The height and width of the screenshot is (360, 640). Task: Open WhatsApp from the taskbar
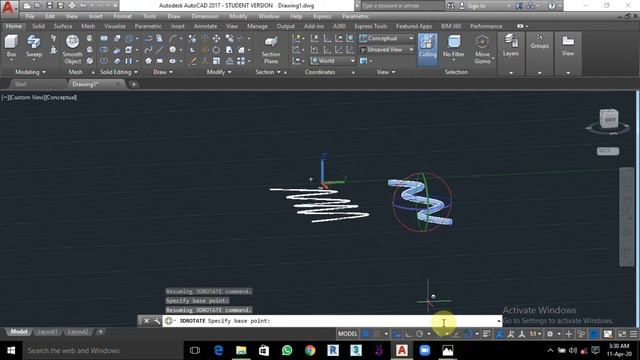coord(287,351)
